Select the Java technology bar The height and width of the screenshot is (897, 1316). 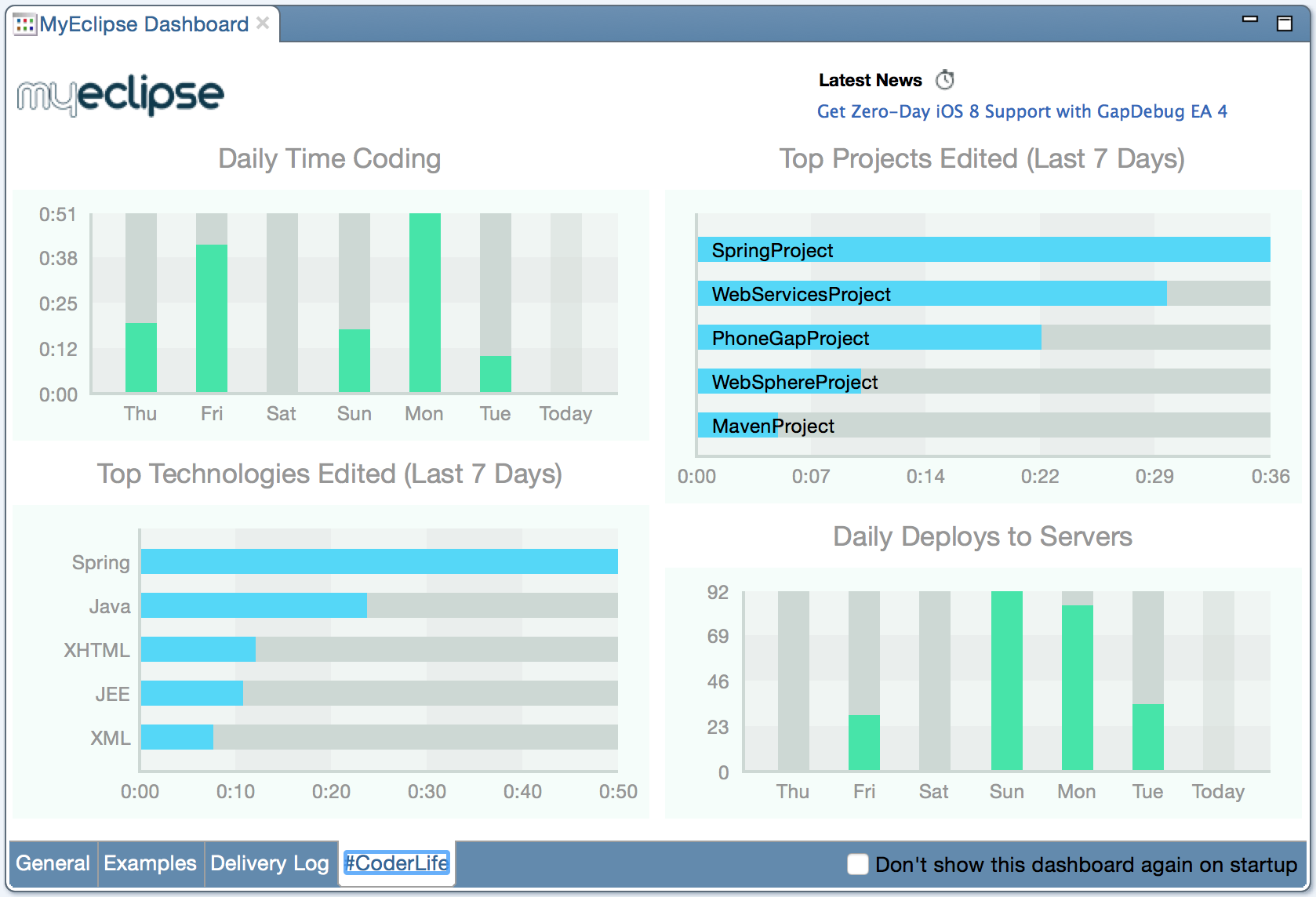pyautogui.click(x=253, y=605)
